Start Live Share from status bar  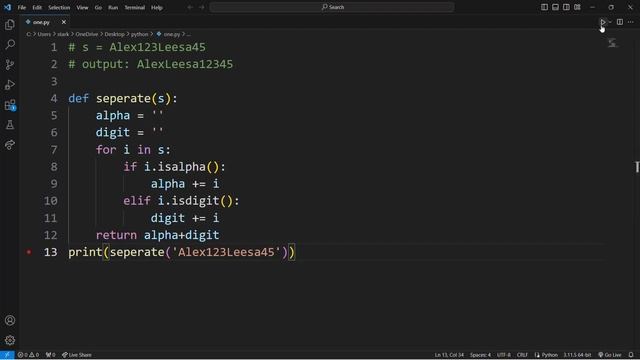click(77, 355)
